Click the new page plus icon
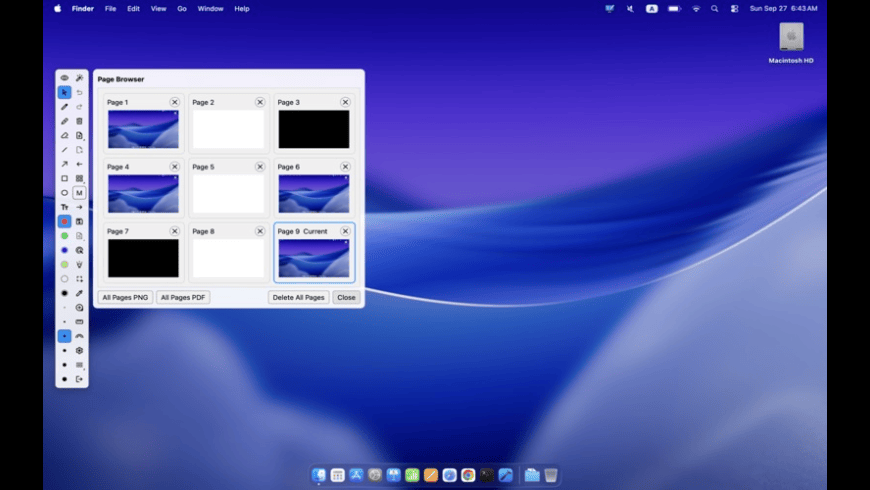 (x=79, y=135)
